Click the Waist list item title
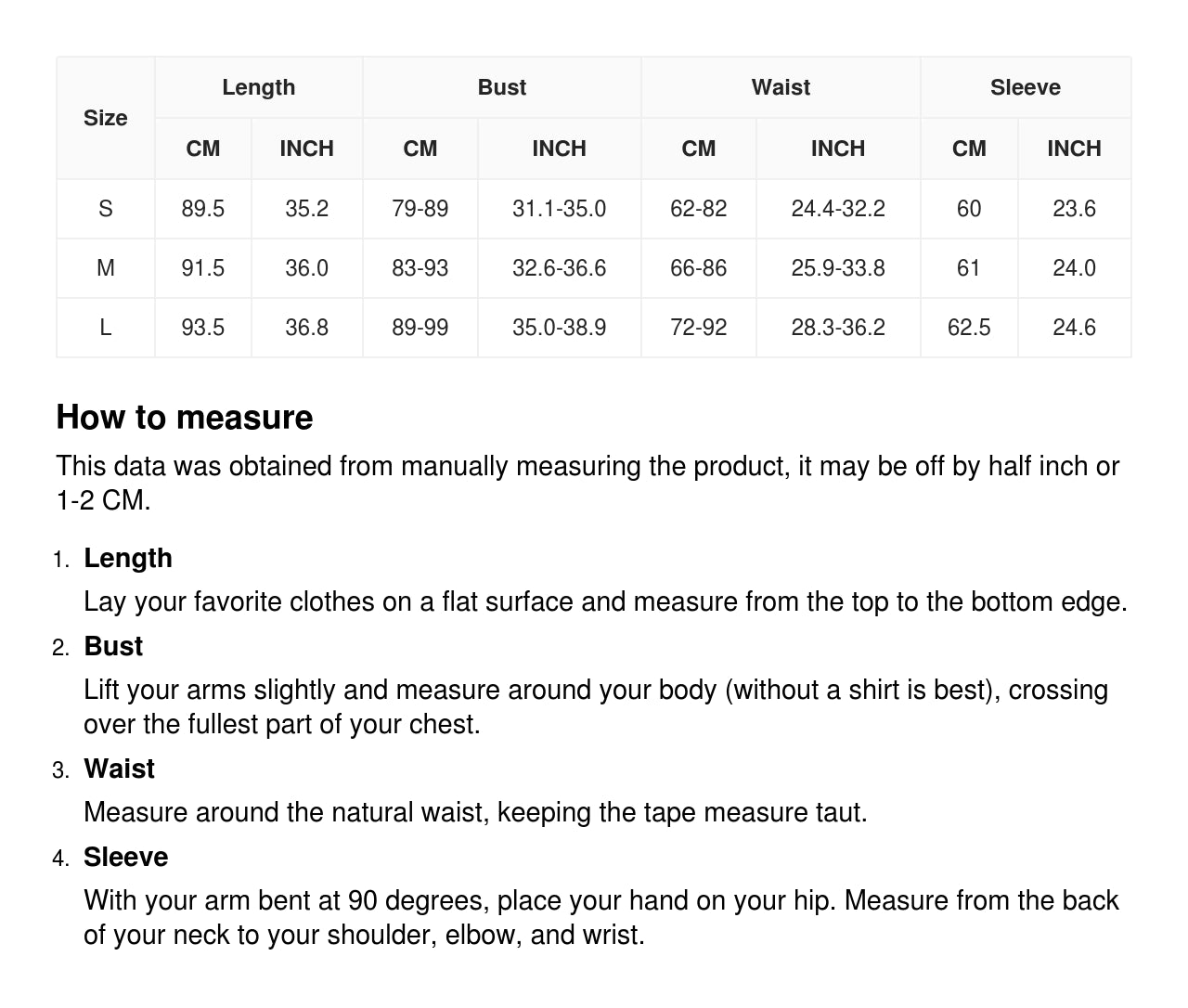 coord(119,769)
